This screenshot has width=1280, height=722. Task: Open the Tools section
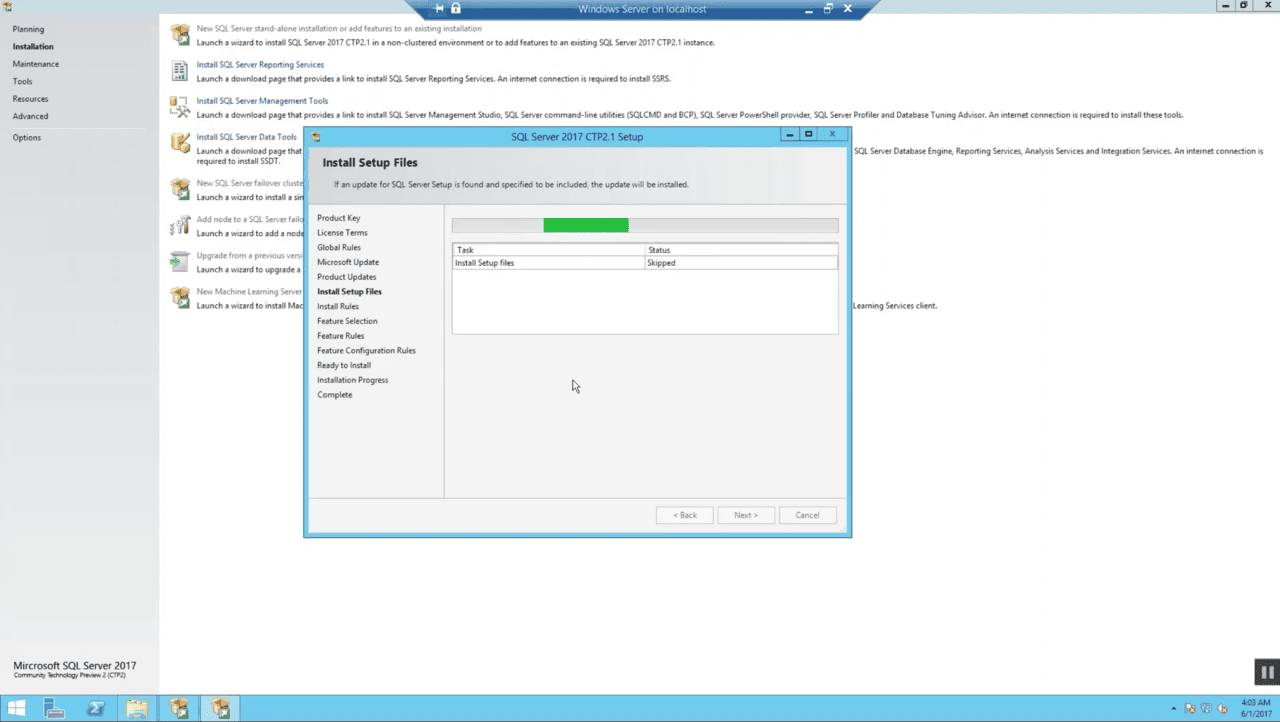[x=22, y=82]
